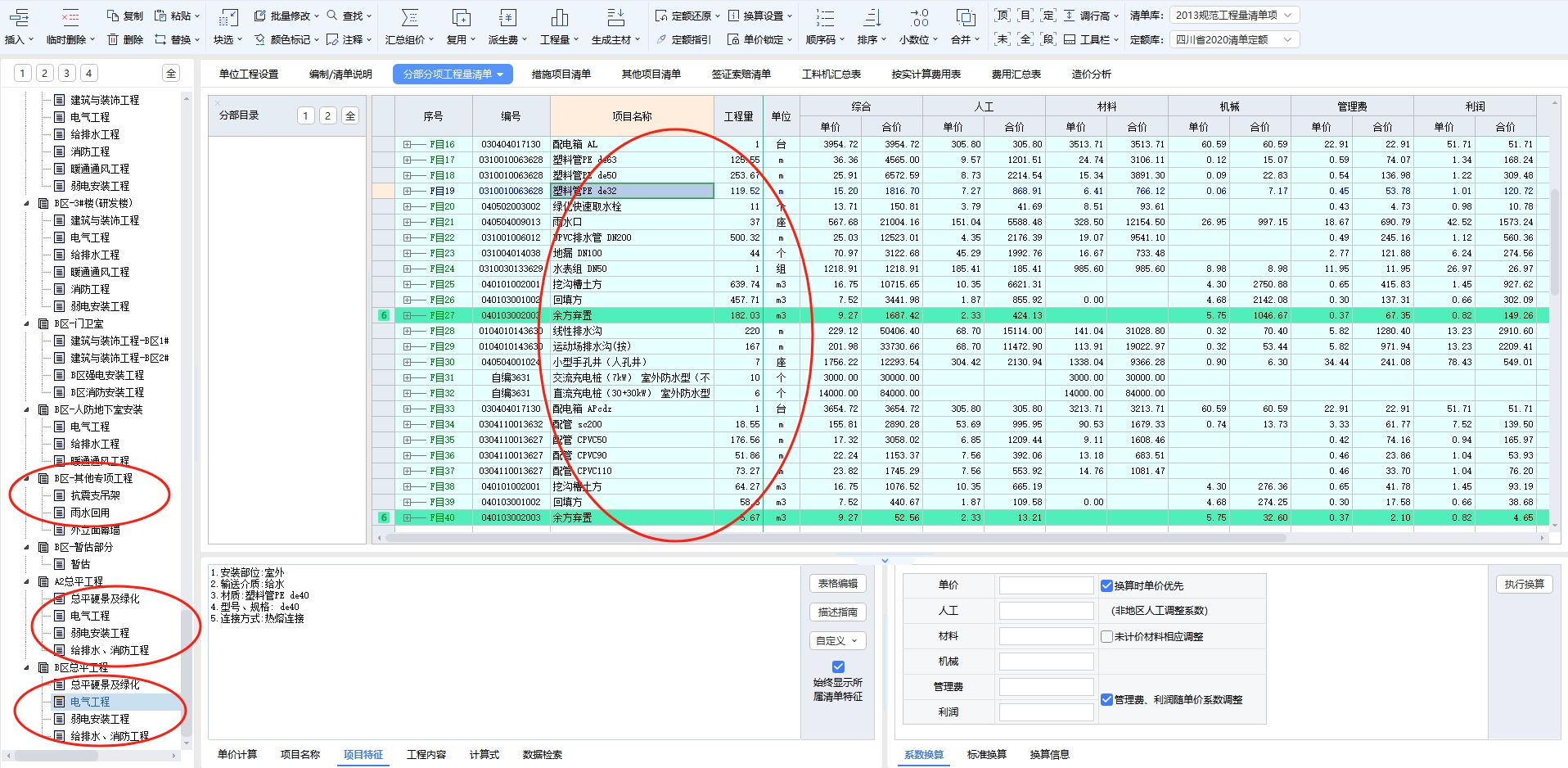
Task: Click the 替换 replace icon
Action: pyautogui.click(x=160, y=39)
